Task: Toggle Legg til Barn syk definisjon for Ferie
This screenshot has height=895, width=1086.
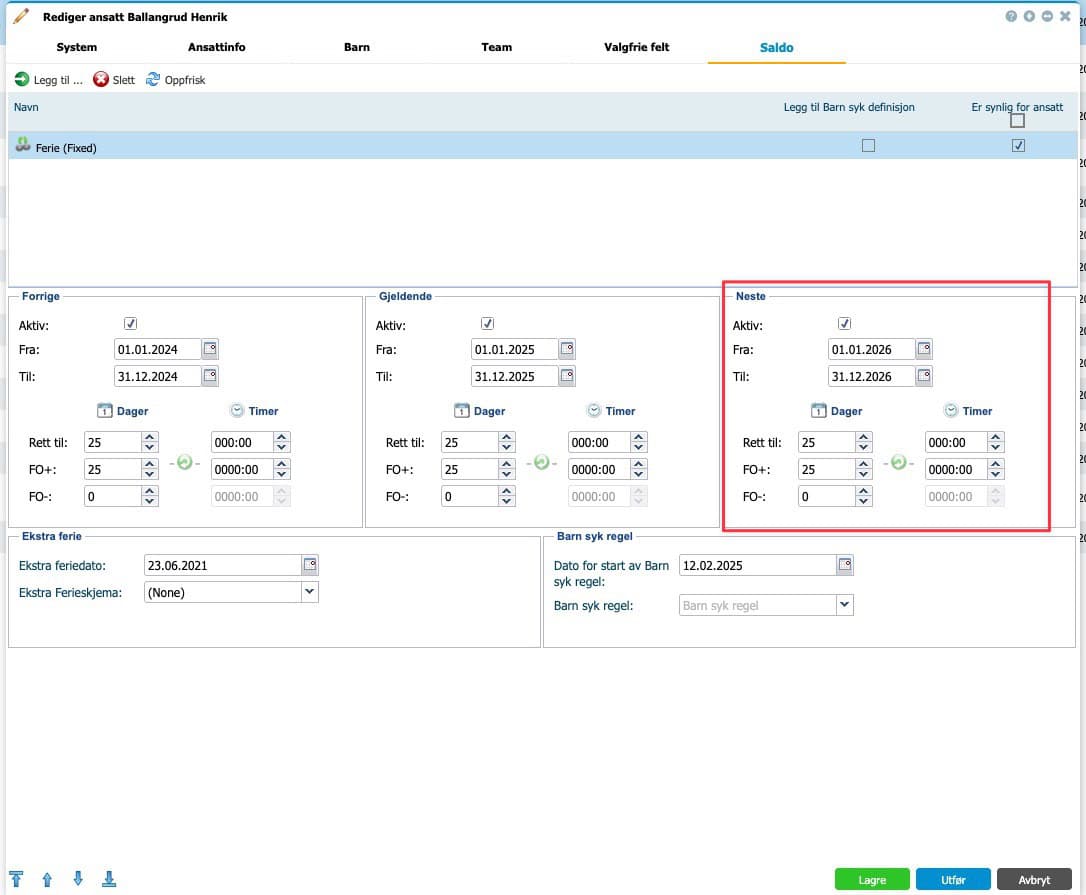Action: point(868,145)
